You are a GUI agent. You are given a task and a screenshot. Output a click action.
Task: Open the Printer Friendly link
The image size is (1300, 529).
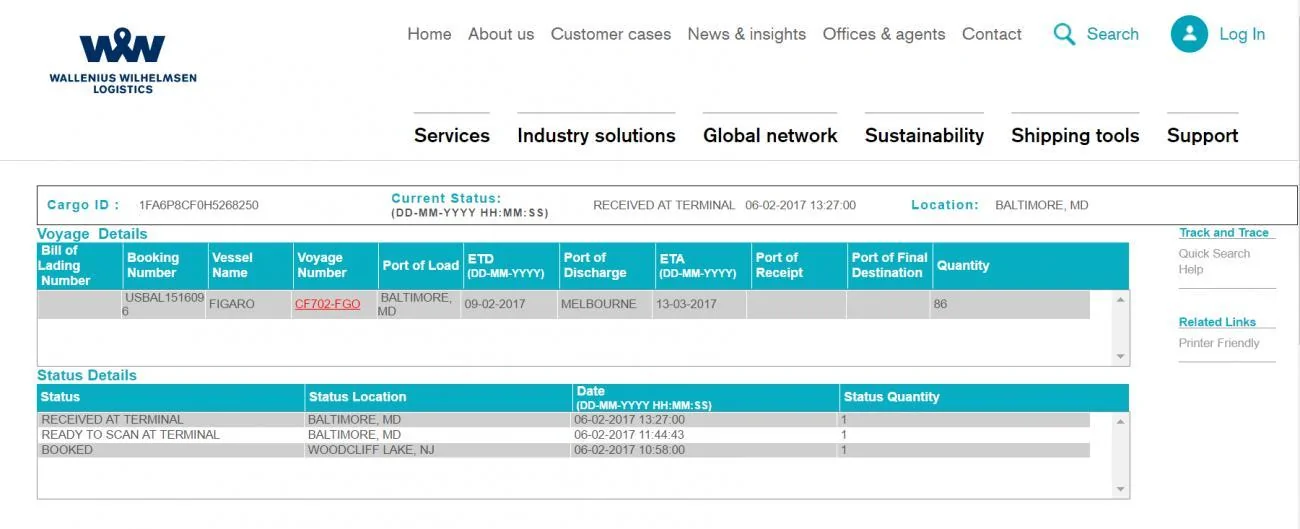[x=1219, y=343]
